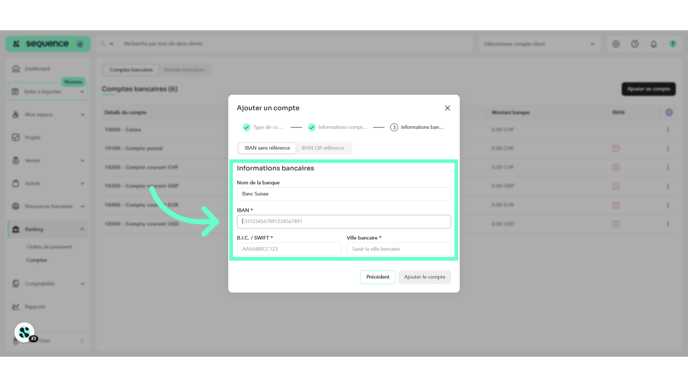Click the Comptabilité sidebar icon
The height and width of the screenshot is (387, 688).
pyautogui.click(x=15, y=284)
